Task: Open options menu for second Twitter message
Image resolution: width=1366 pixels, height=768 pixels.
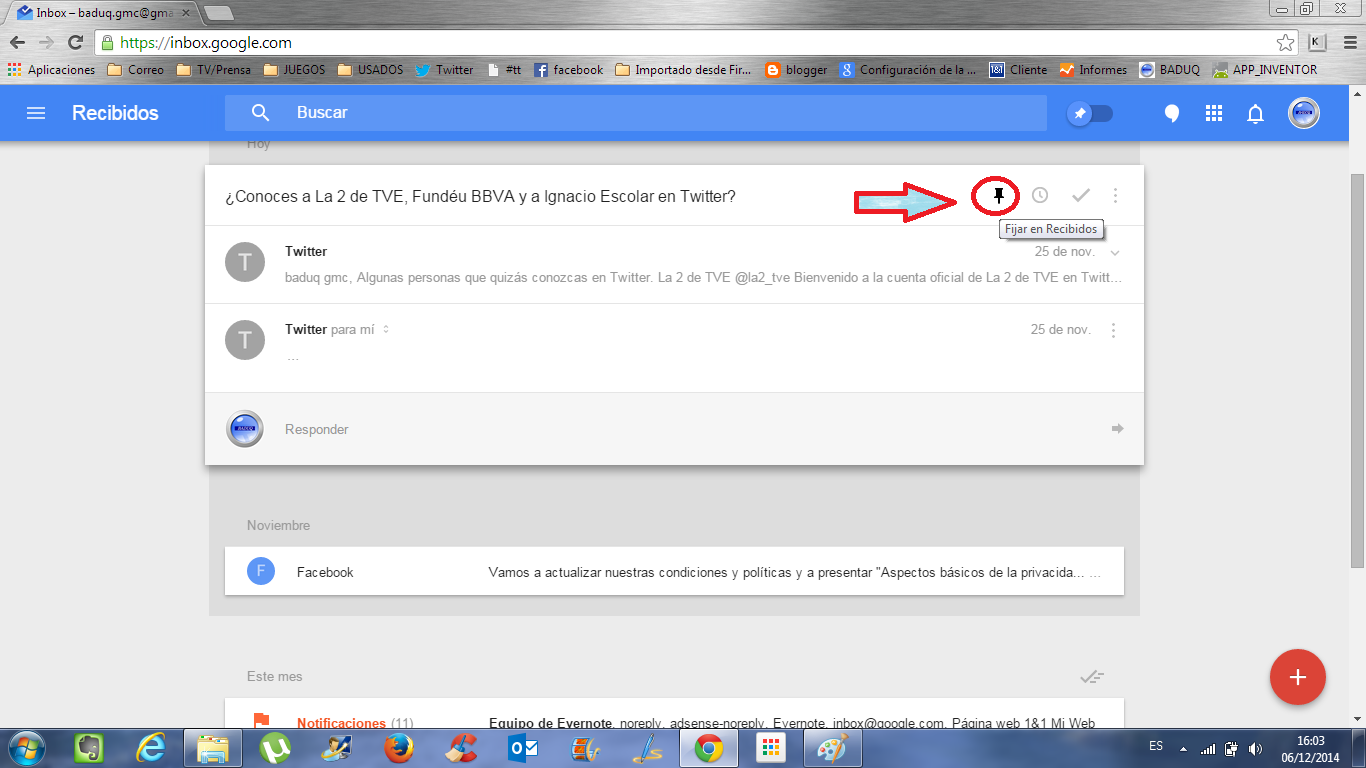Action: coord(1114,330)
